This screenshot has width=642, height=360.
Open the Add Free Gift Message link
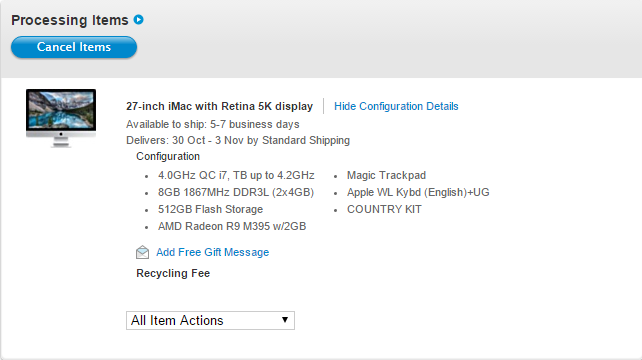tap(212, 252)
